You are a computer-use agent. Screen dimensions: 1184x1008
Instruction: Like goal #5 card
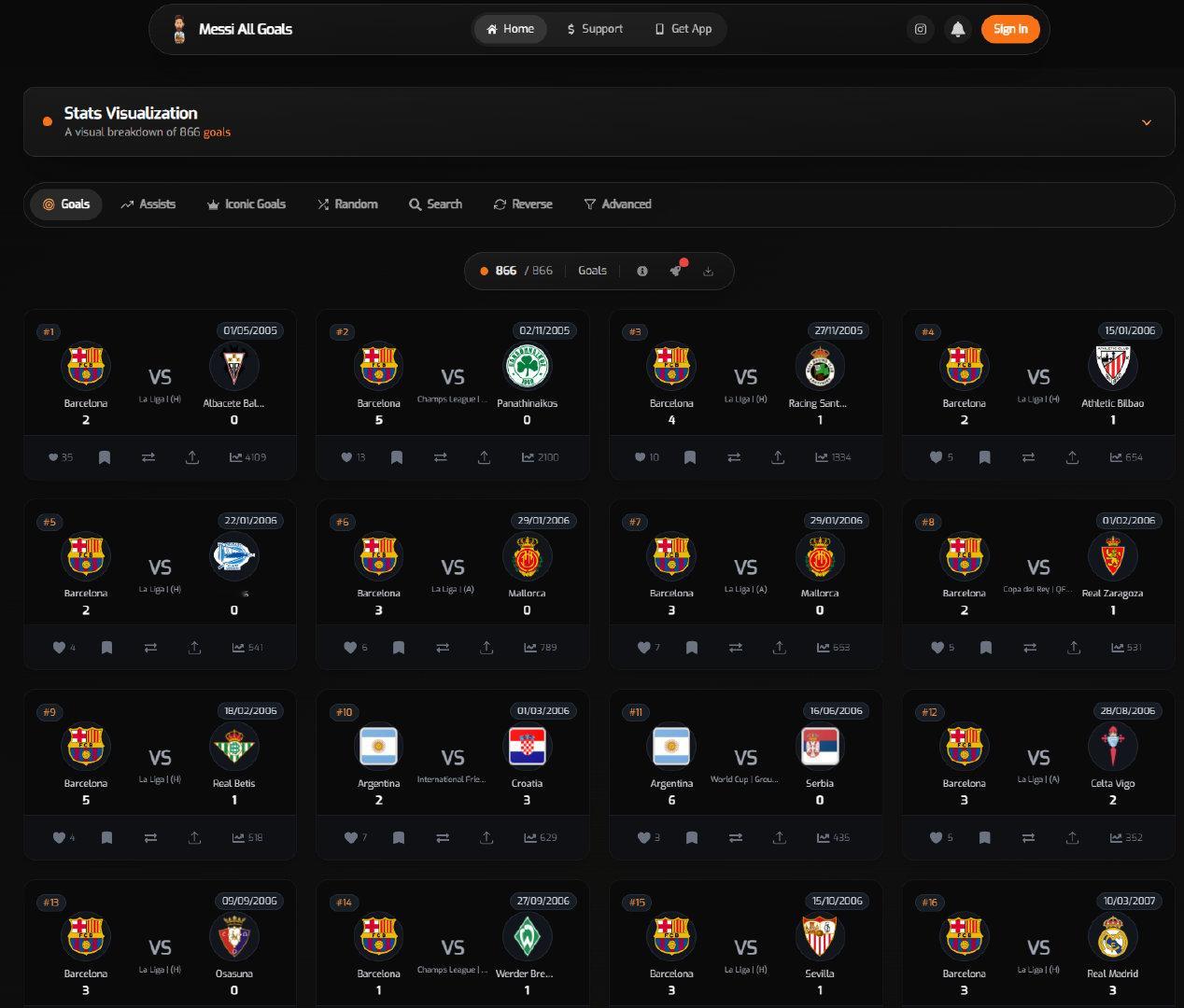[x=59, y=648]
